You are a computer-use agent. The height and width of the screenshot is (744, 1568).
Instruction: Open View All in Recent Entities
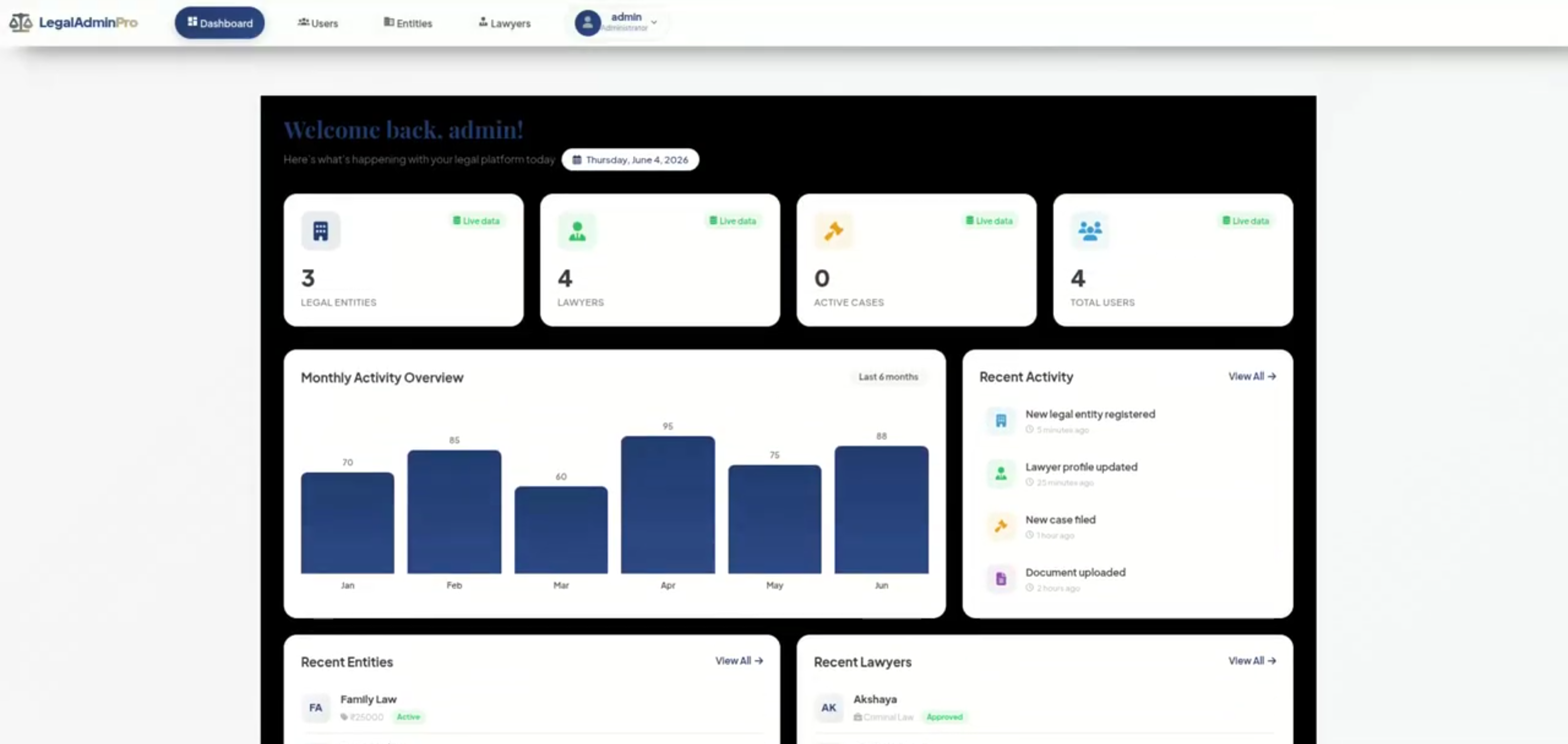click(x=739, y=661)
